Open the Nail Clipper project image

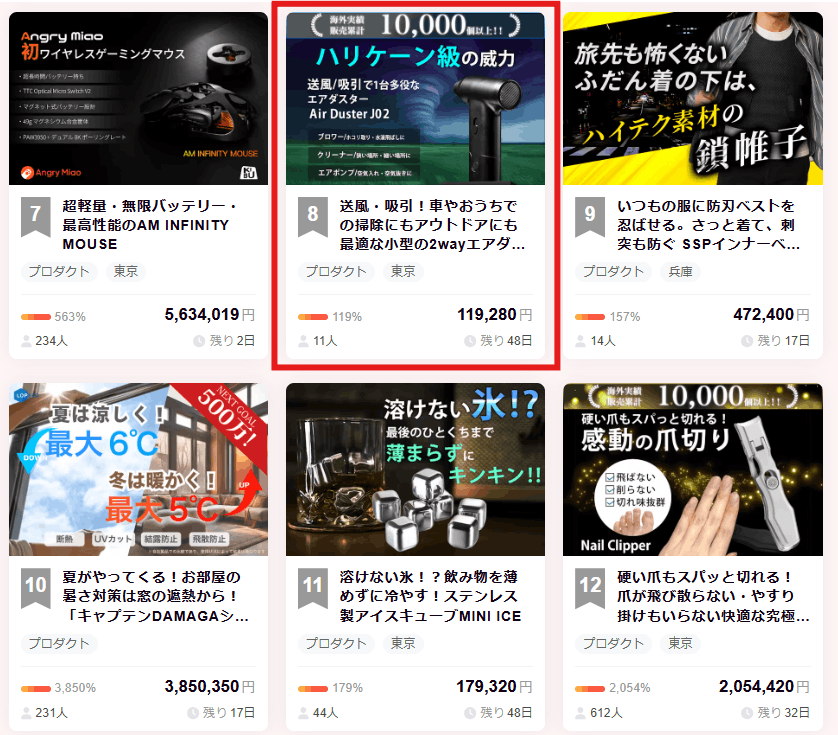pos(692,469)
